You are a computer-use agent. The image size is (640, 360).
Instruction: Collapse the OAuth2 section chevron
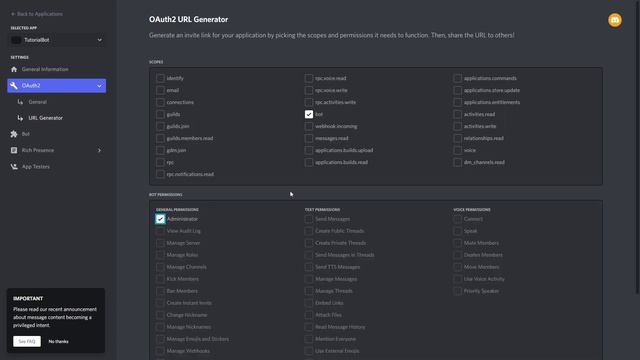(99, 86)
